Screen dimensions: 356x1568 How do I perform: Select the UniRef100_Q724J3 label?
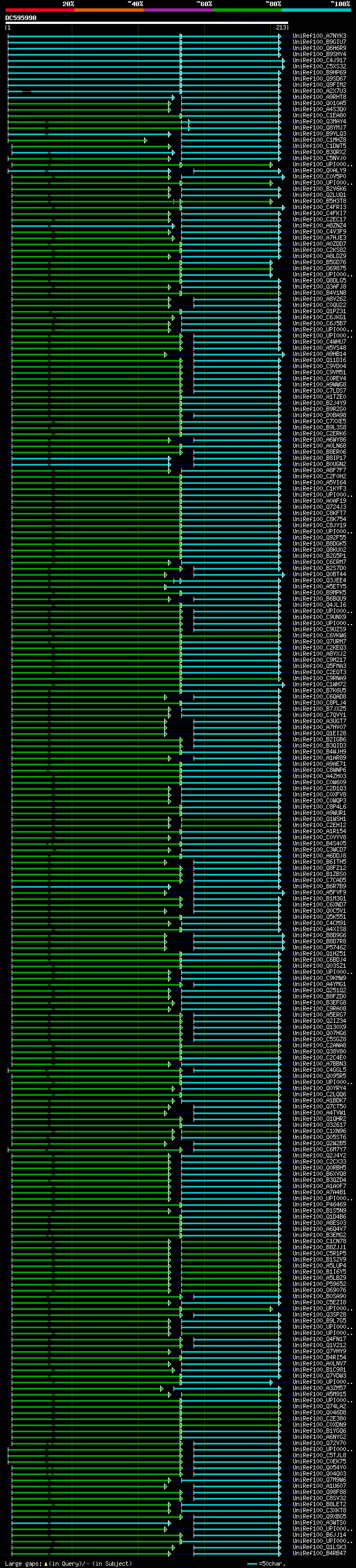click(319, 506)
